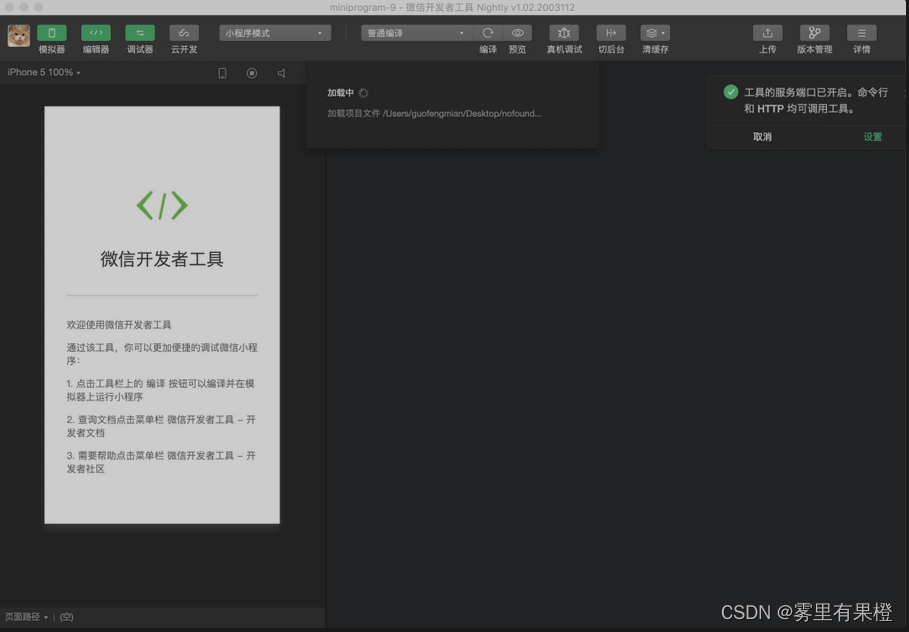Start 真机调试 remote device debugging
The height and width of the screenshot is (632, 909).
tap(564, 33)
